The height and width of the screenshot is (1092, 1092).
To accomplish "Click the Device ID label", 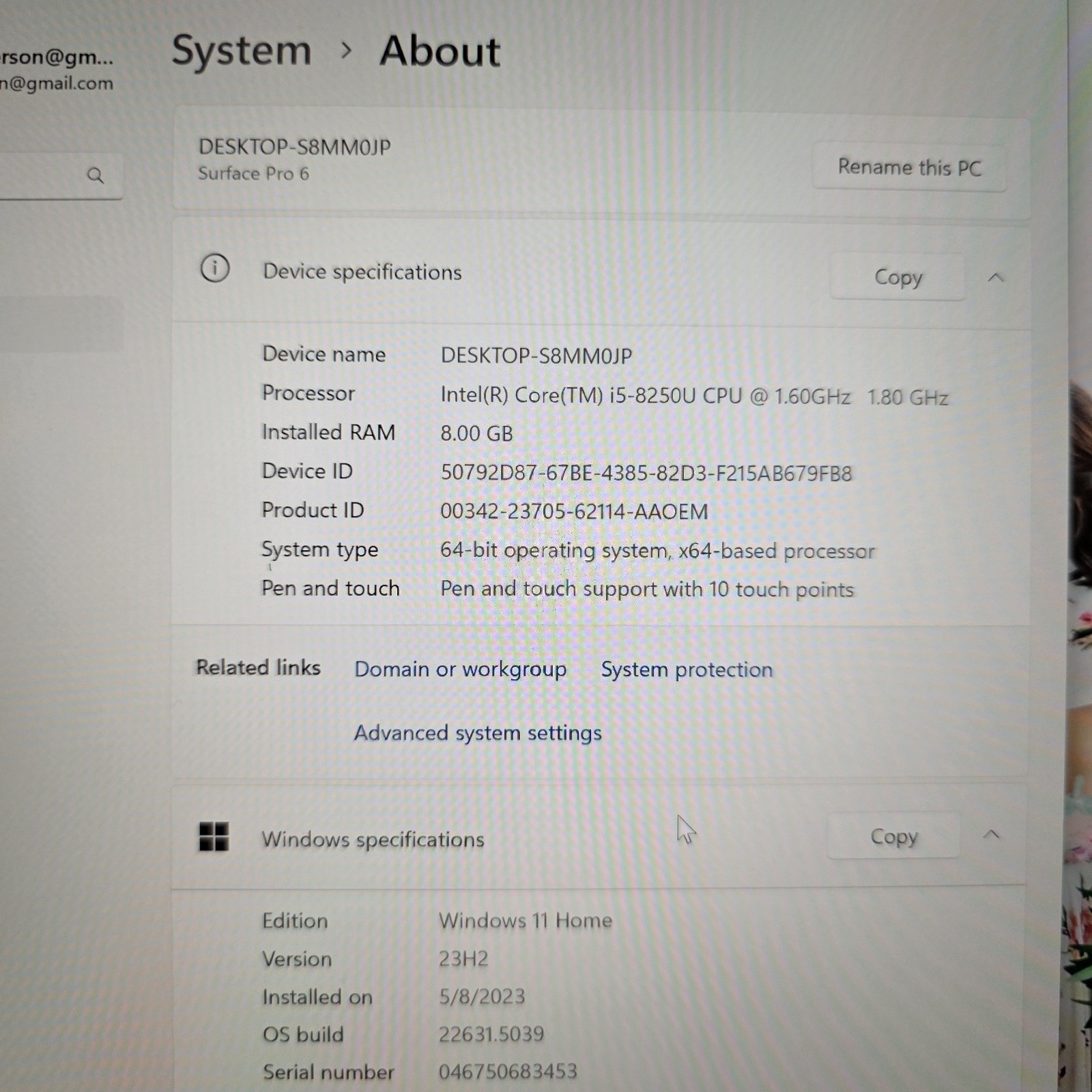I will pyautogui.click(x=307, y=471).
